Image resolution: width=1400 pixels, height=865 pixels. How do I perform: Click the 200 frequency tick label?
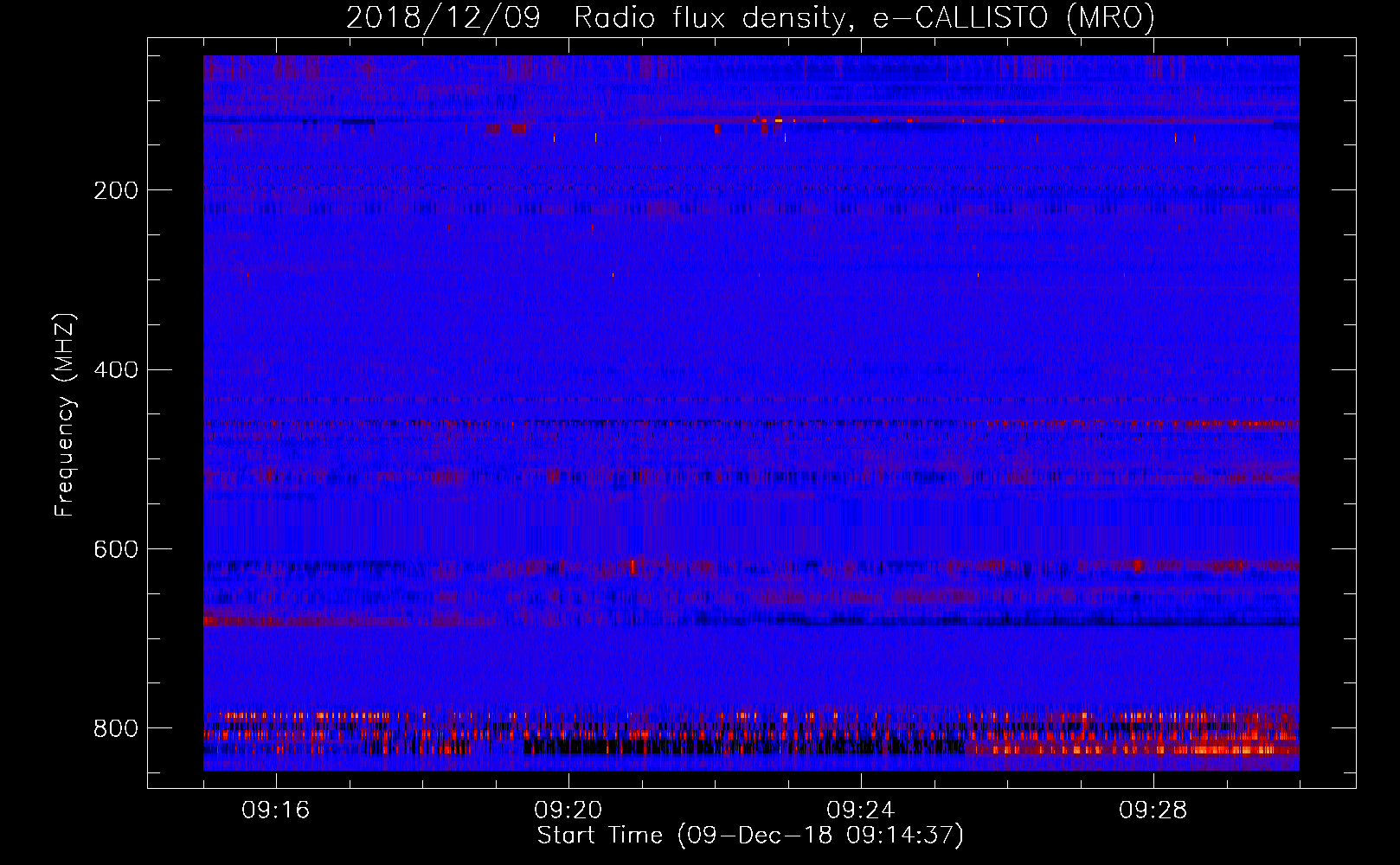(x=116, y=190)
